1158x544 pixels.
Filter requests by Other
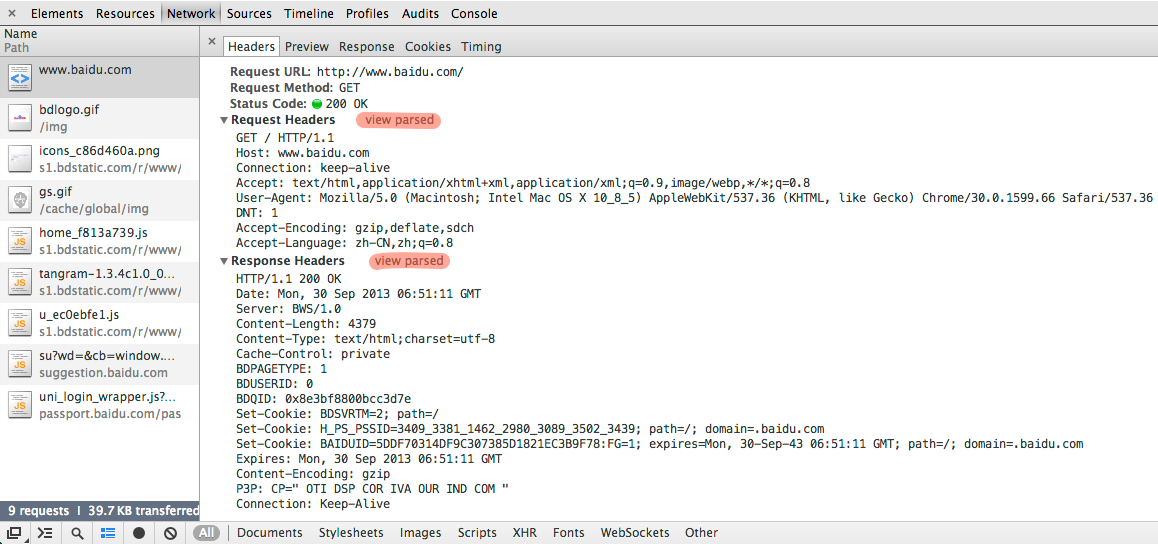coord(701,532)
